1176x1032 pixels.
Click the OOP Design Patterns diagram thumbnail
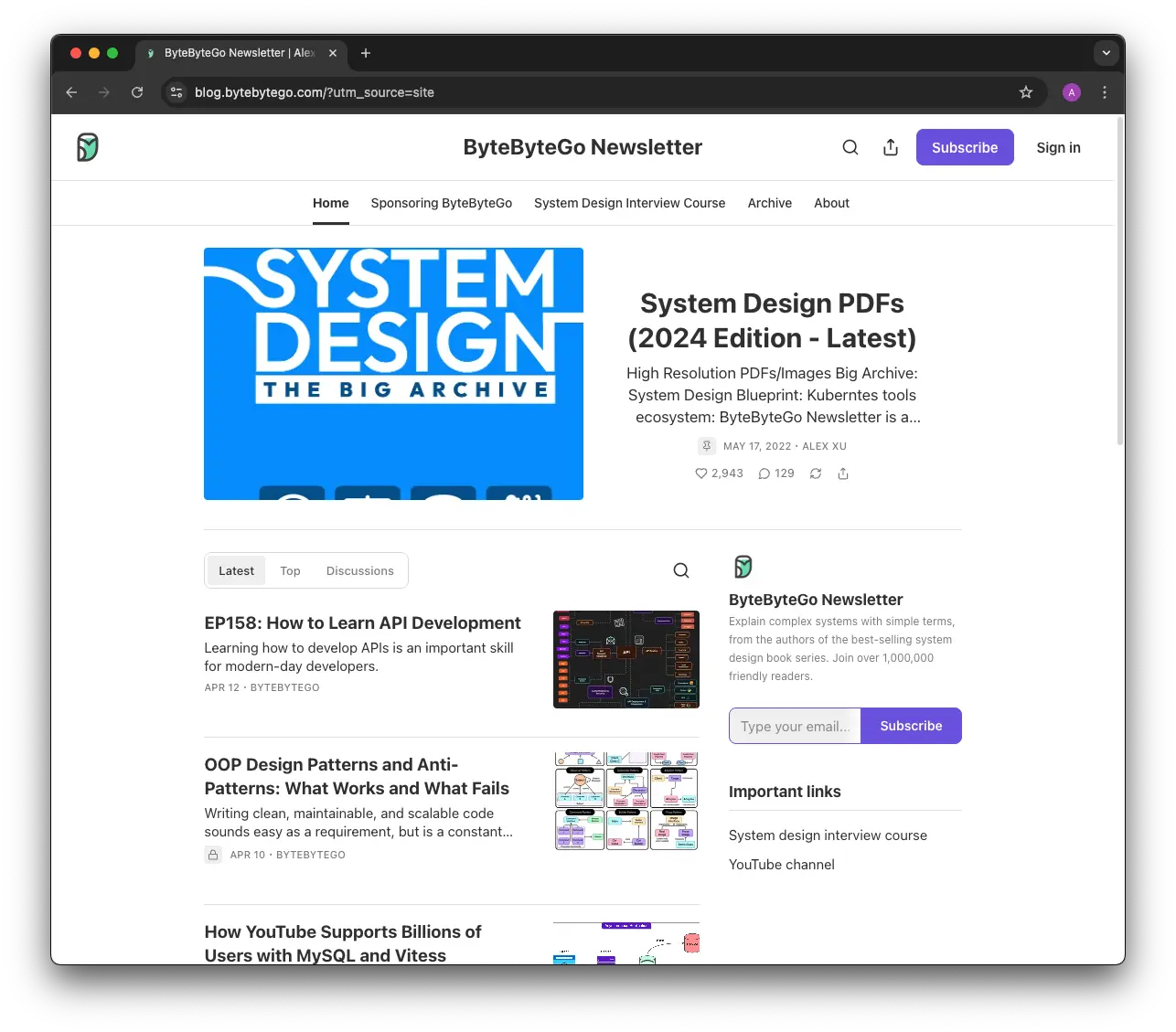(626, 802)
